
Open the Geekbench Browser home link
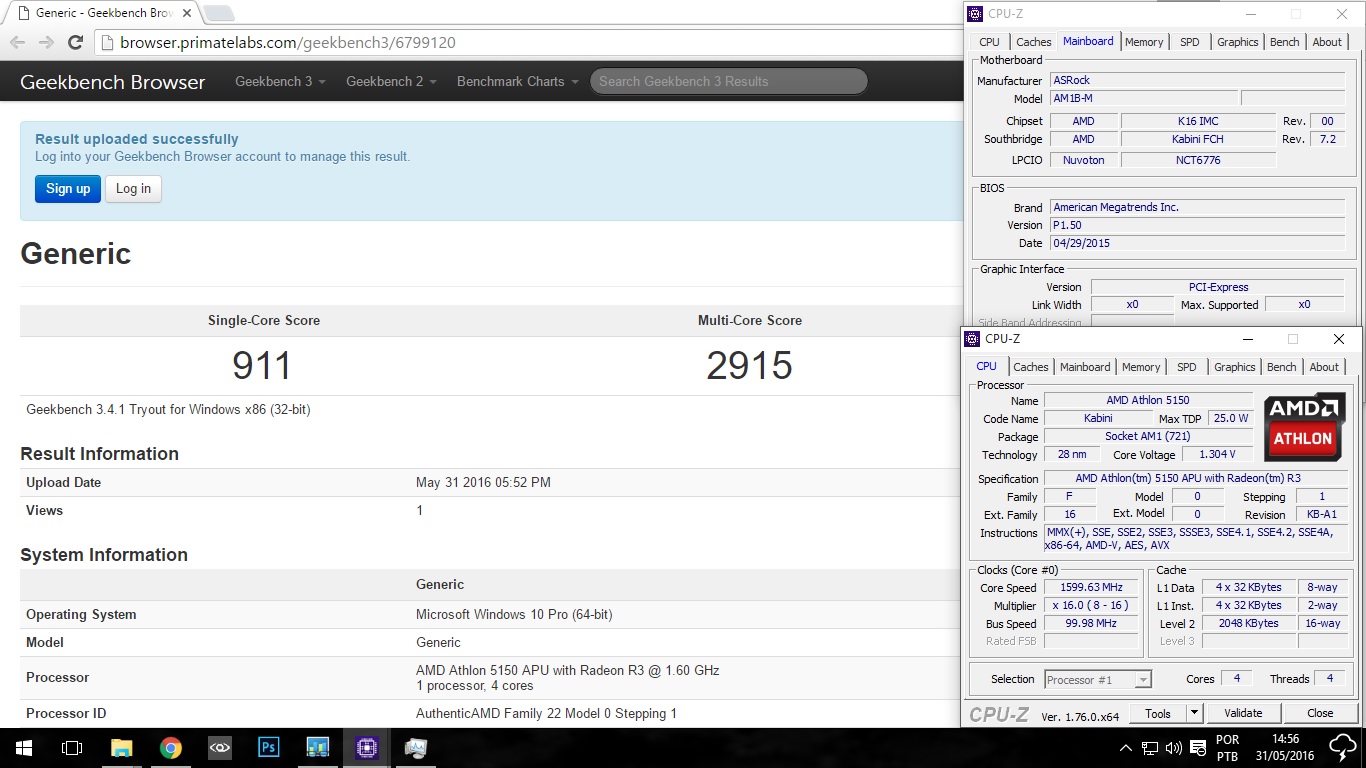point(113,82)
